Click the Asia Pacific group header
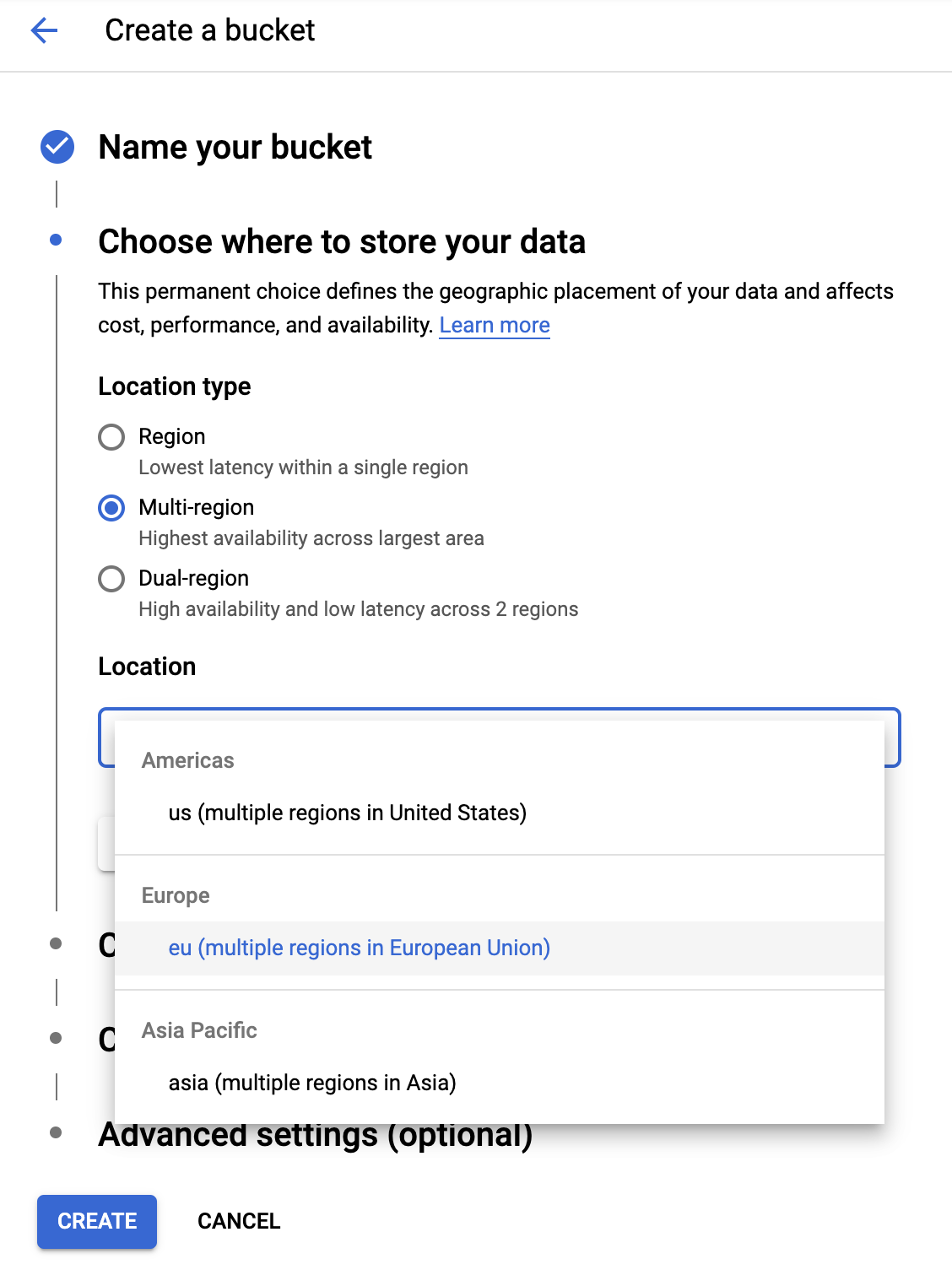This screenshot has height=1286, width=952. (199, 1030)
